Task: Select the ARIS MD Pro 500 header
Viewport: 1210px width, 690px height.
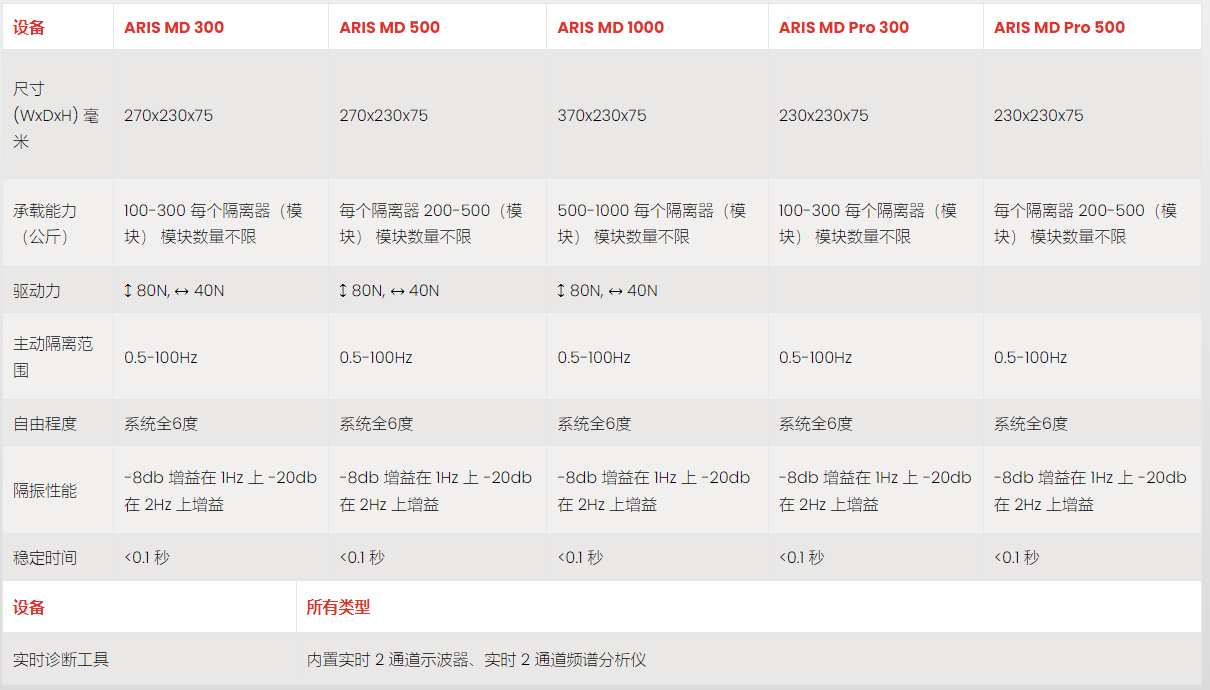Action: tap(1059, 28)
